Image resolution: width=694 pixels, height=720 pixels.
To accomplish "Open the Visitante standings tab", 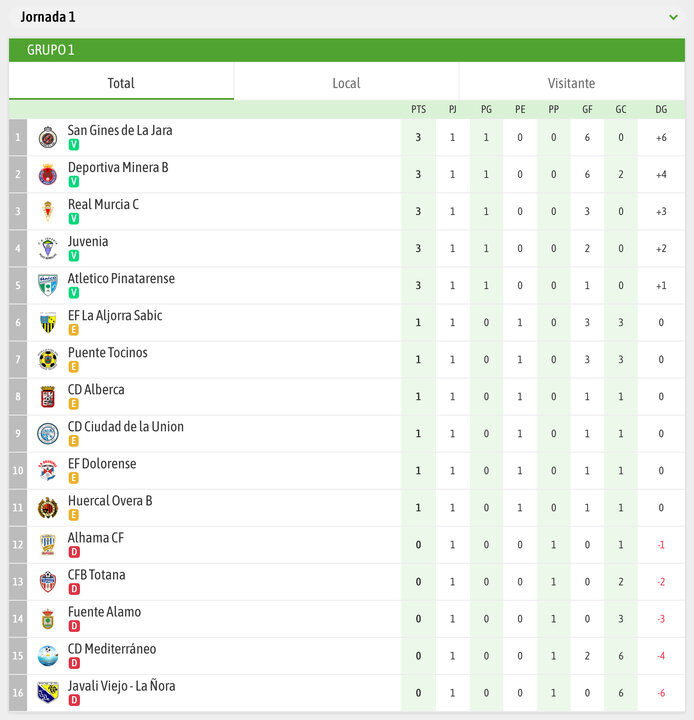I will click(x=571, y=83).
